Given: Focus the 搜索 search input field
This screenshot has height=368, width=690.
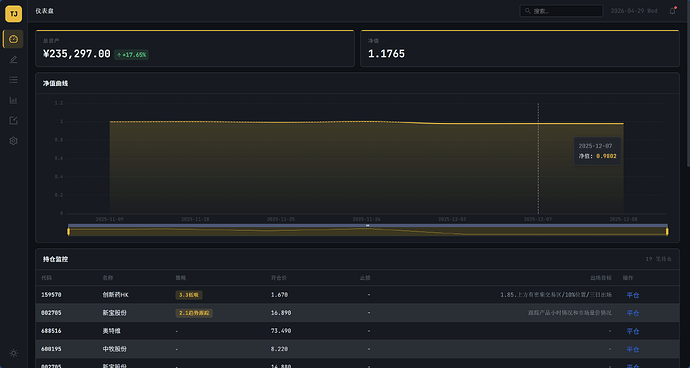Looking at the screenshot, I should tap(561, 11).
